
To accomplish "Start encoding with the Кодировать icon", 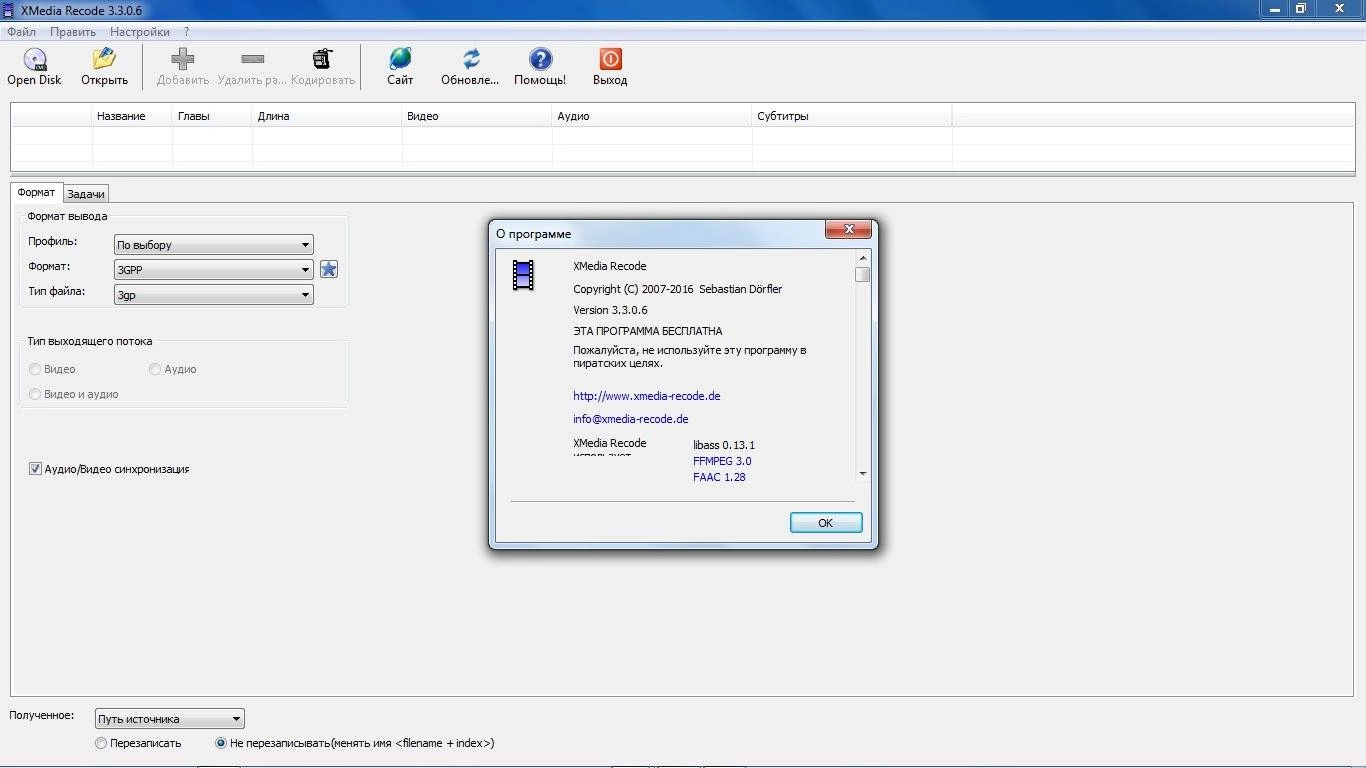I will (x=322, y=59).
